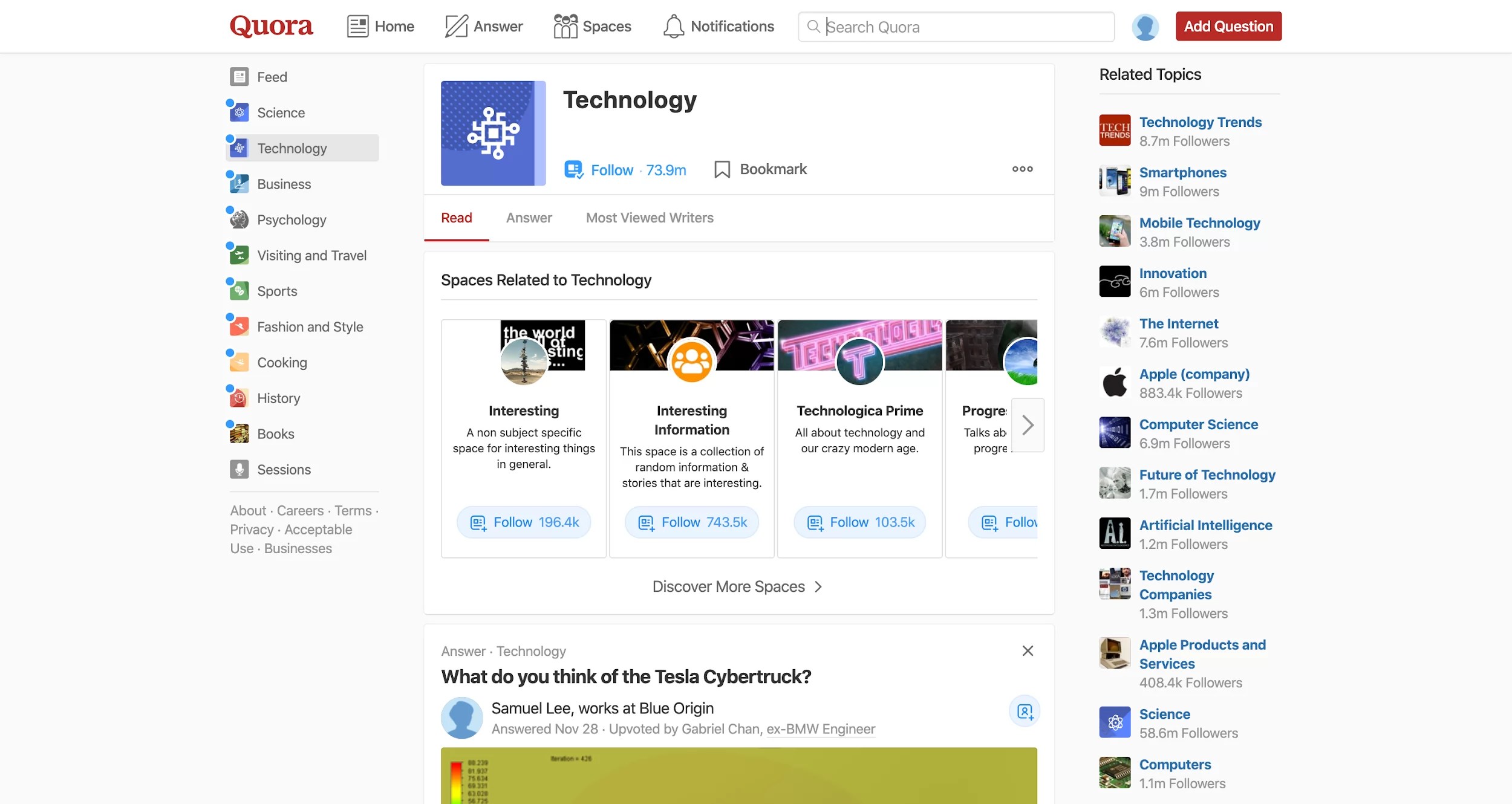Open ex-BMW Engineer credential link

click(x=821, y=729)
